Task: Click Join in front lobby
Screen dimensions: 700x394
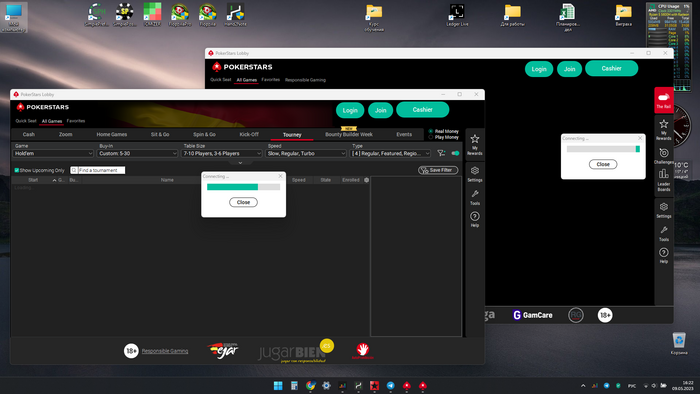Action: point(380,110)
